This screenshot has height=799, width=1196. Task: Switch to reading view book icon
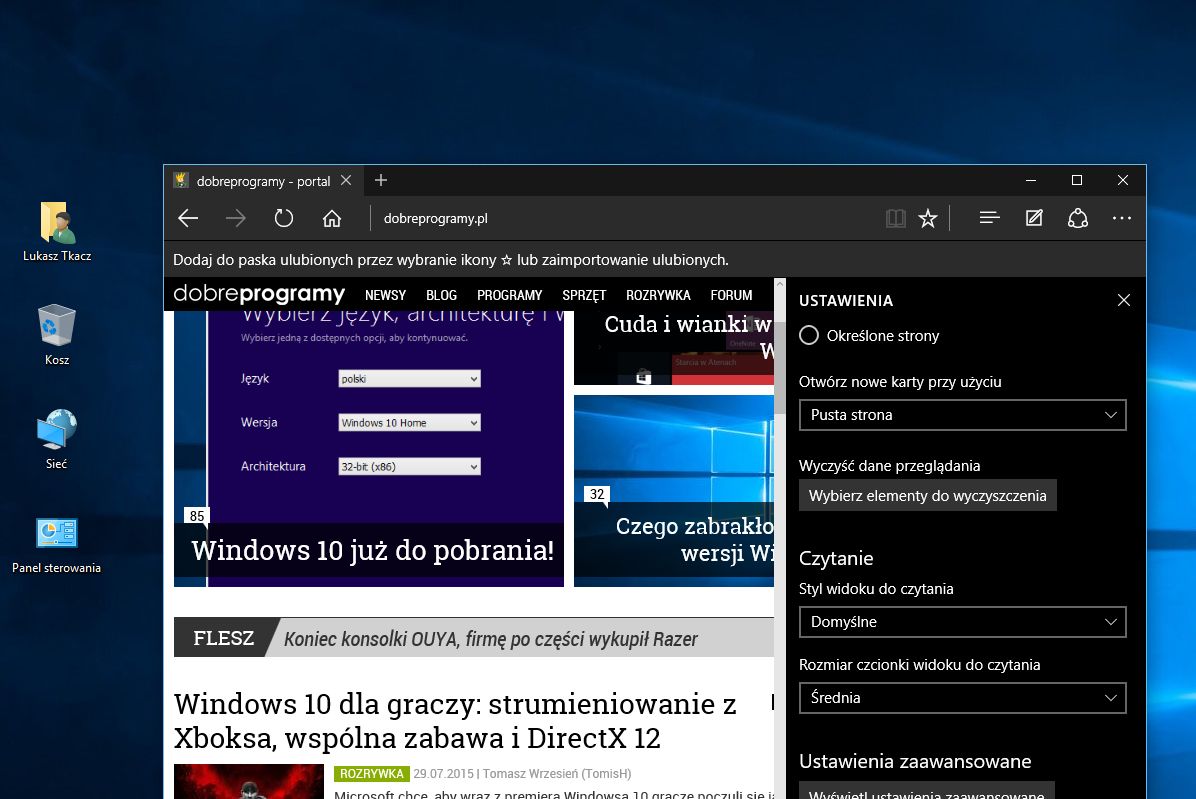895,219
